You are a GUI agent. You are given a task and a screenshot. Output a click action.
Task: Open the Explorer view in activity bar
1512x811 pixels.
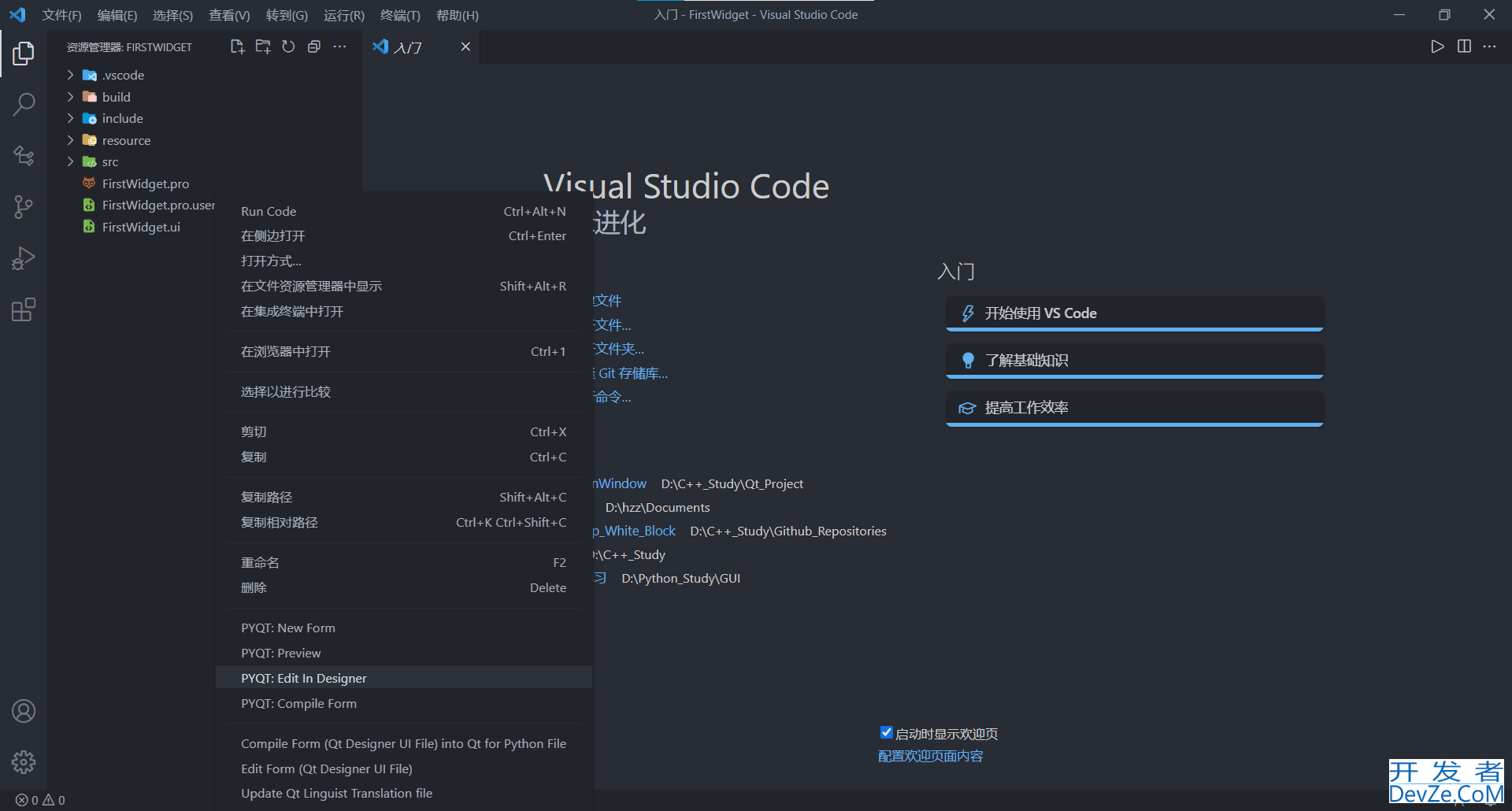(x=24, y=54)
